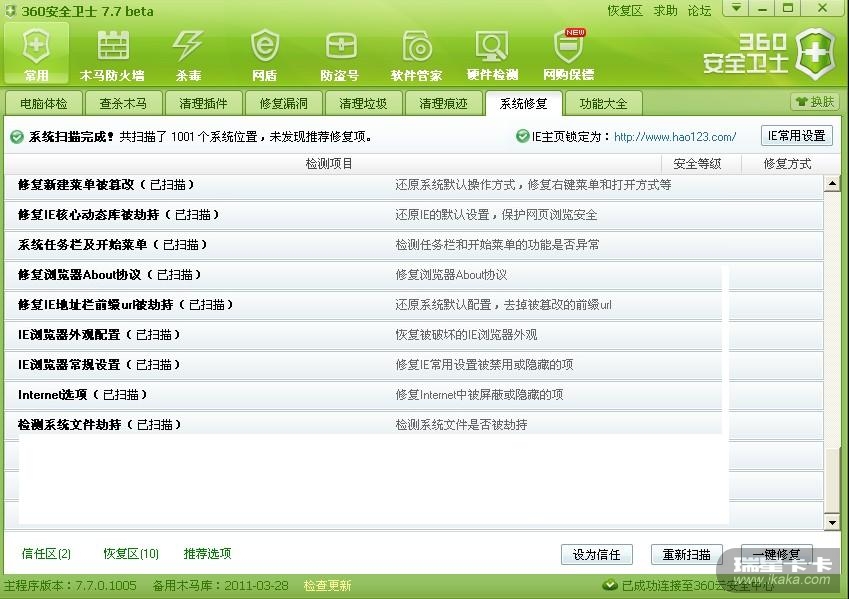Select row 检测系统文件劫持

coord(414,425)
